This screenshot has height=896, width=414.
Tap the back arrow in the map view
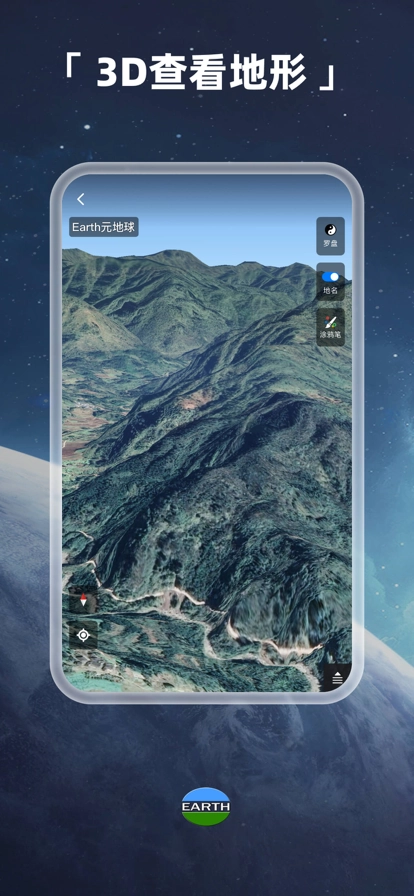tap(81, 199)
